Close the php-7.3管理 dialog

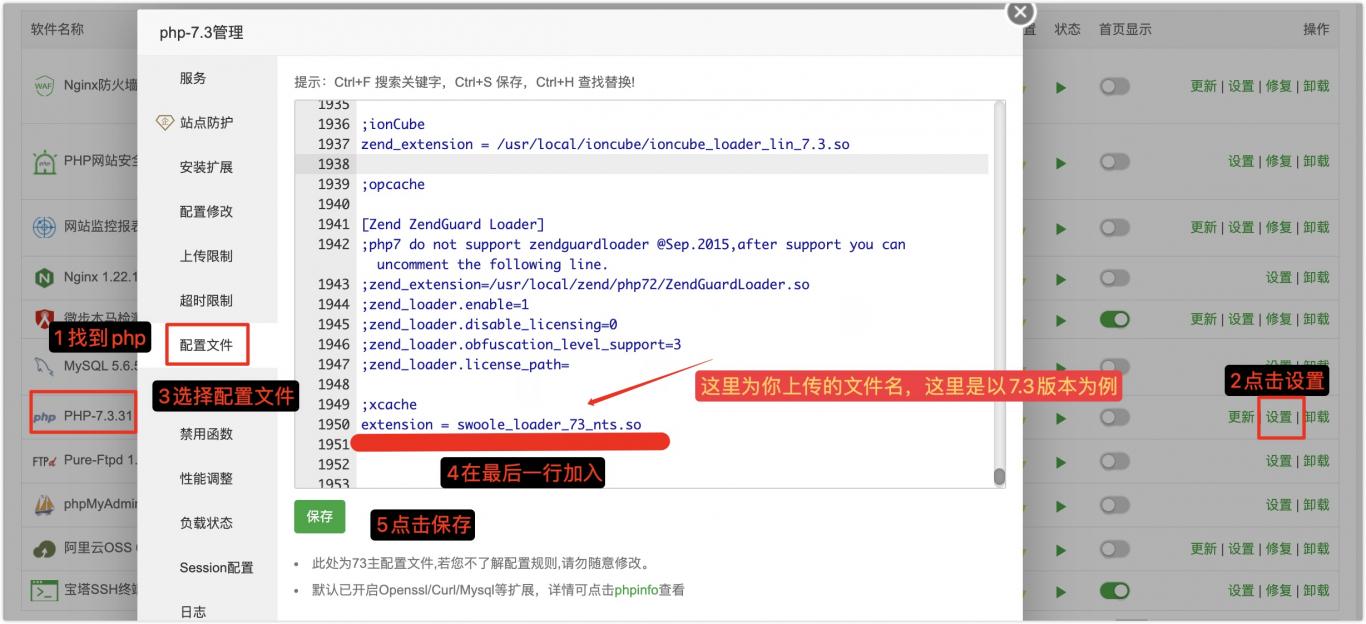pyautogui.click(x=1019, y=13)
